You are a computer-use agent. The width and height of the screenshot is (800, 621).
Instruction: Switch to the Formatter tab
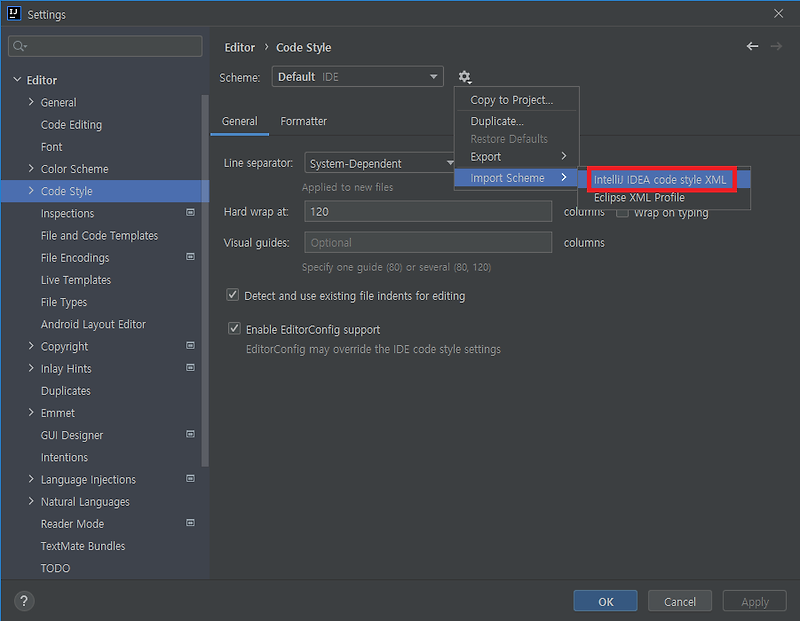[303, 120]
